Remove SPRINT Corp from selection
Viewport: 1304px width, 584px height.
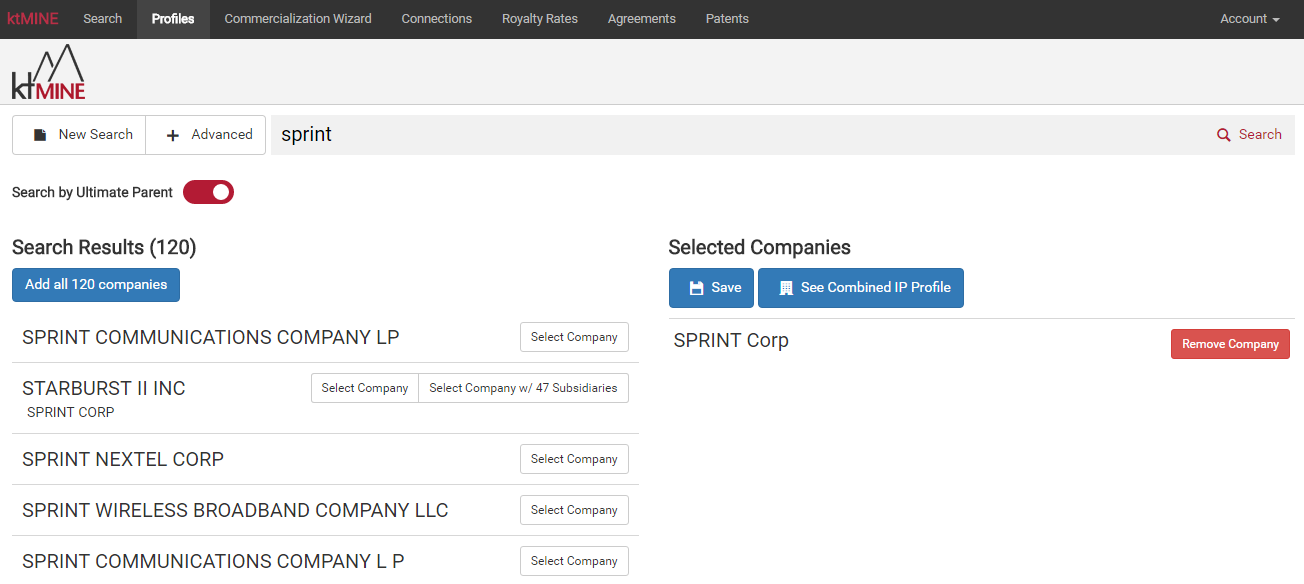pyautogui.click(x=1230, y=344)
